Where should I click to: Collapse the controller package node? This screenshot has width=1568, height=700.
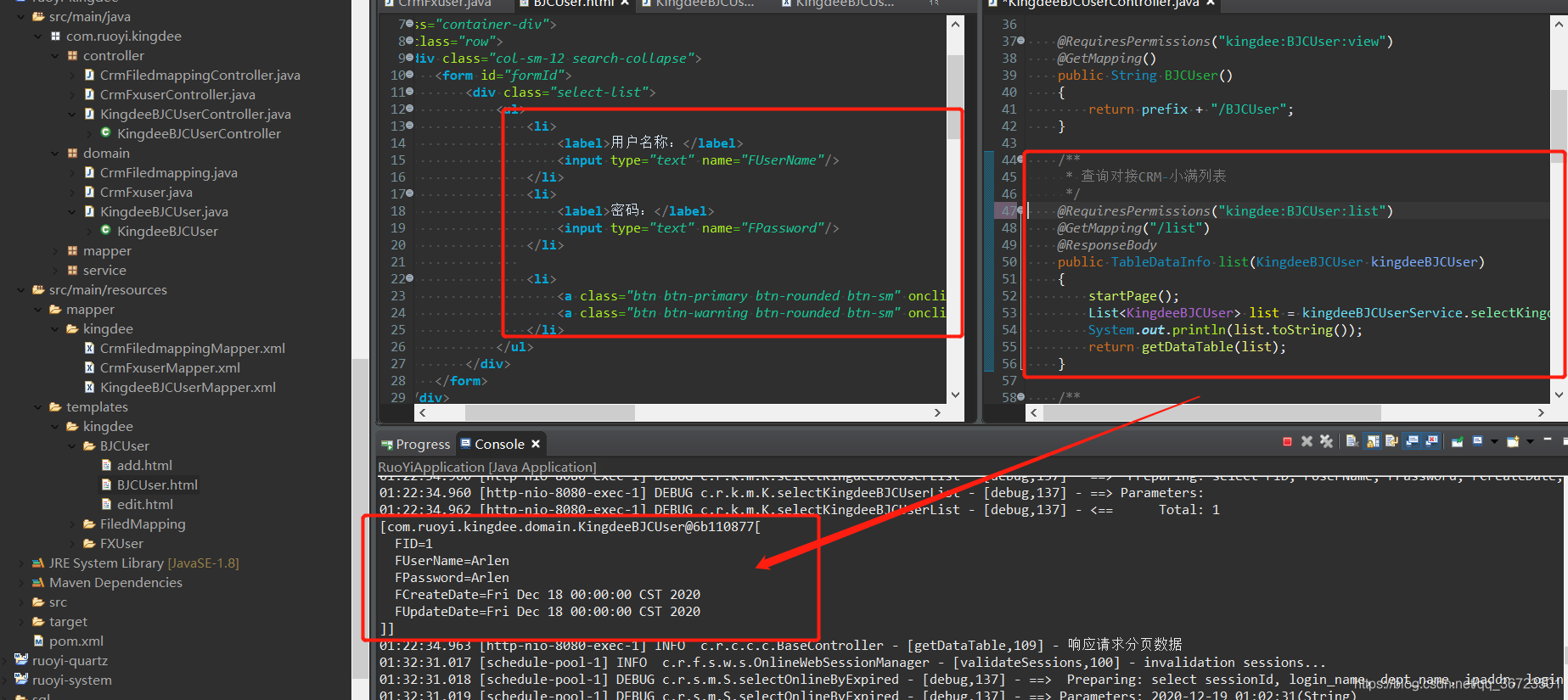pyautogui.click(x=55, y=56)
